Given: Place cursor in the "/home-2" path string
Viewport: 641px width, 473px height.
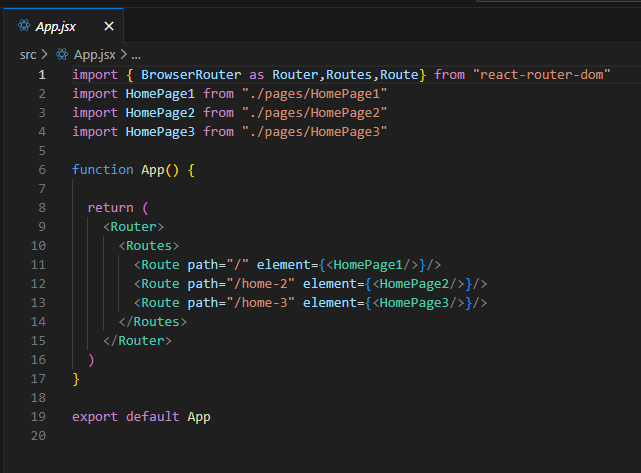Looking at the screenshot, I should [x=259, y=283].
